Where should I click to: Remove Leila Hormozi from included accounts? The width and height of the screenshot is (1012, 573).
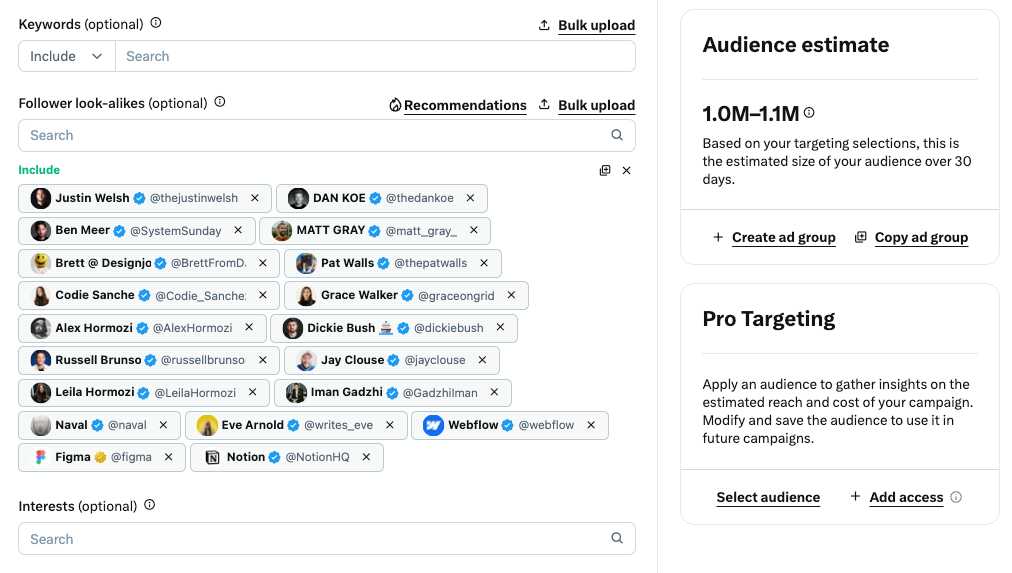pyautogui.click(x=253, y=392)
